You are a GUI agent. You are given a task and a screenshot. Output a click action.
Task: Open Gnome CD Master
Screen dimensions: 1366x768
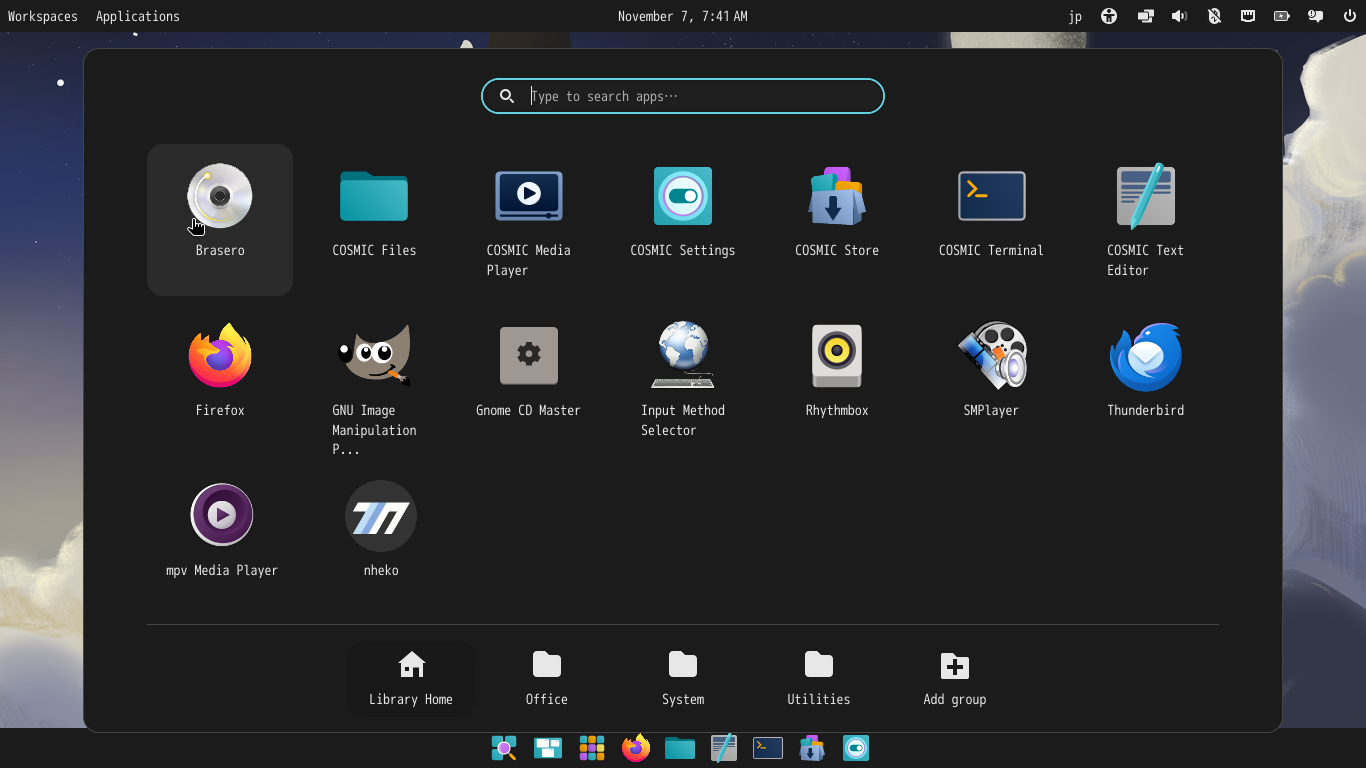pyautogui.click(x=528, y=356)
